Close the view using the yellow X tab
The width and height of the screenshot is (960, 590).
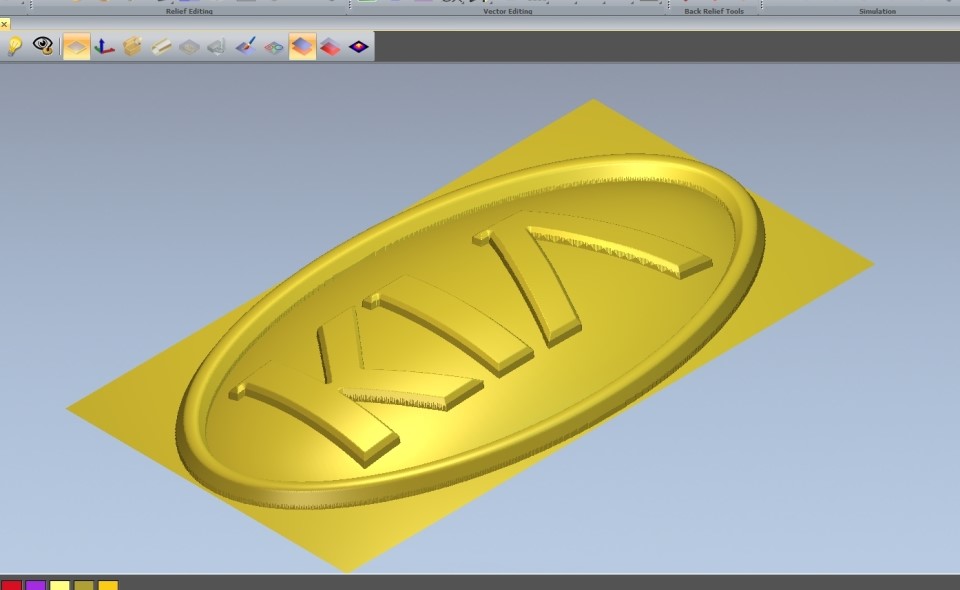click(x=4, y=24)
